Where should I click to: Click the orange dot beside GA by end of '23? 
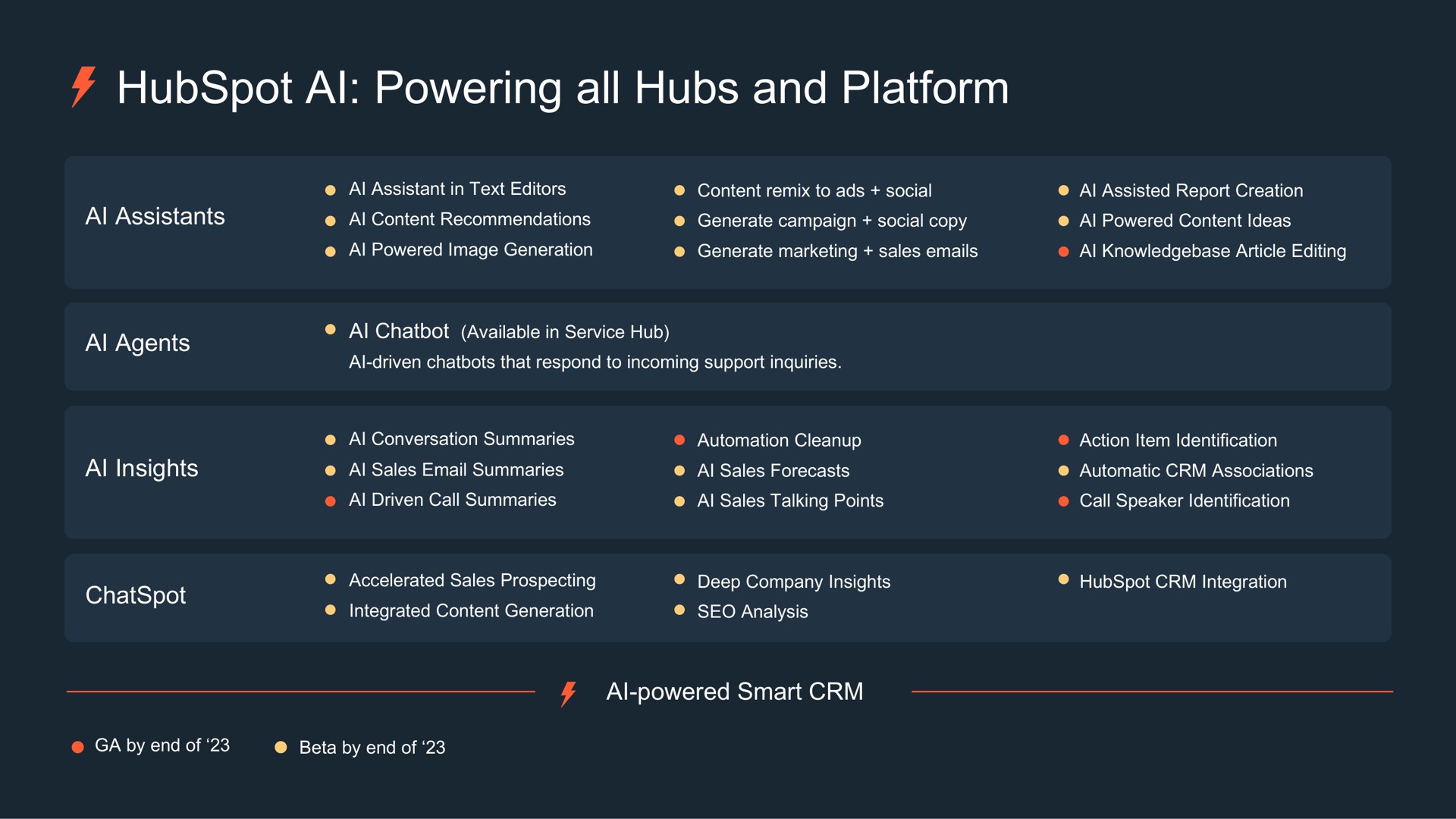coord(77,747)
